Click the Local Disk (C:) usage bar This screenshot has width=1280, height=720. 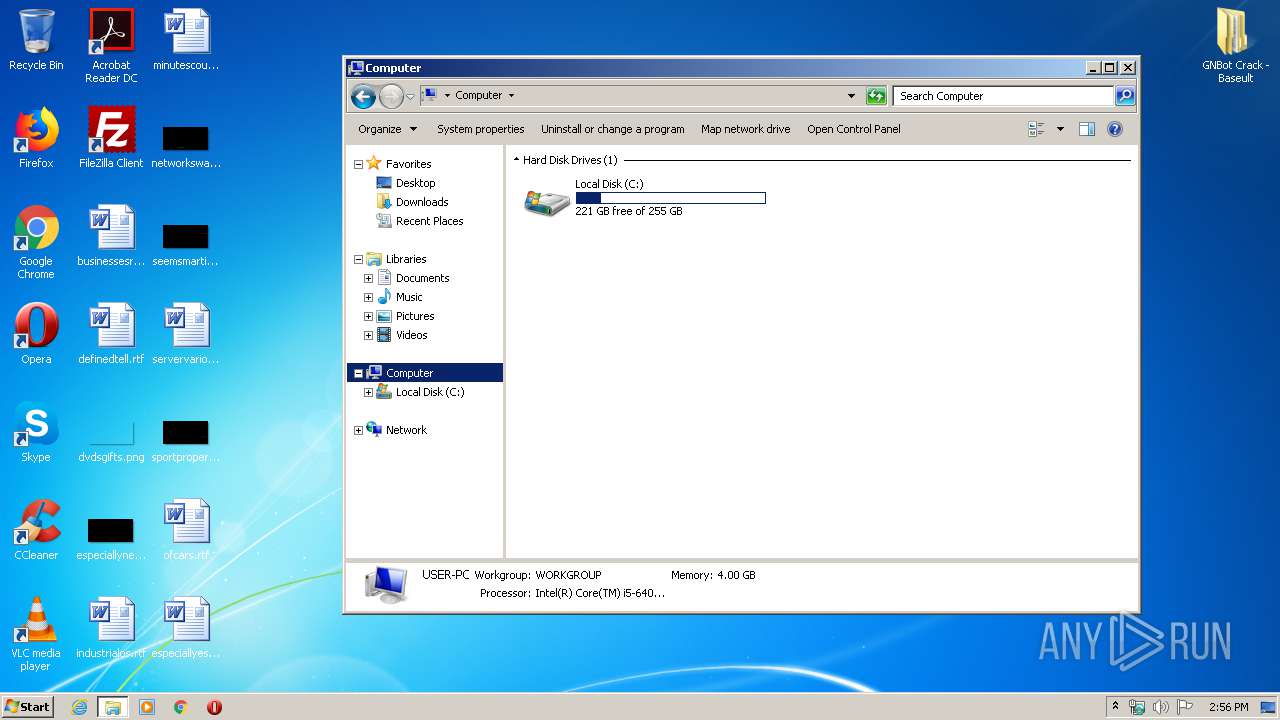(x=670, y=198)
